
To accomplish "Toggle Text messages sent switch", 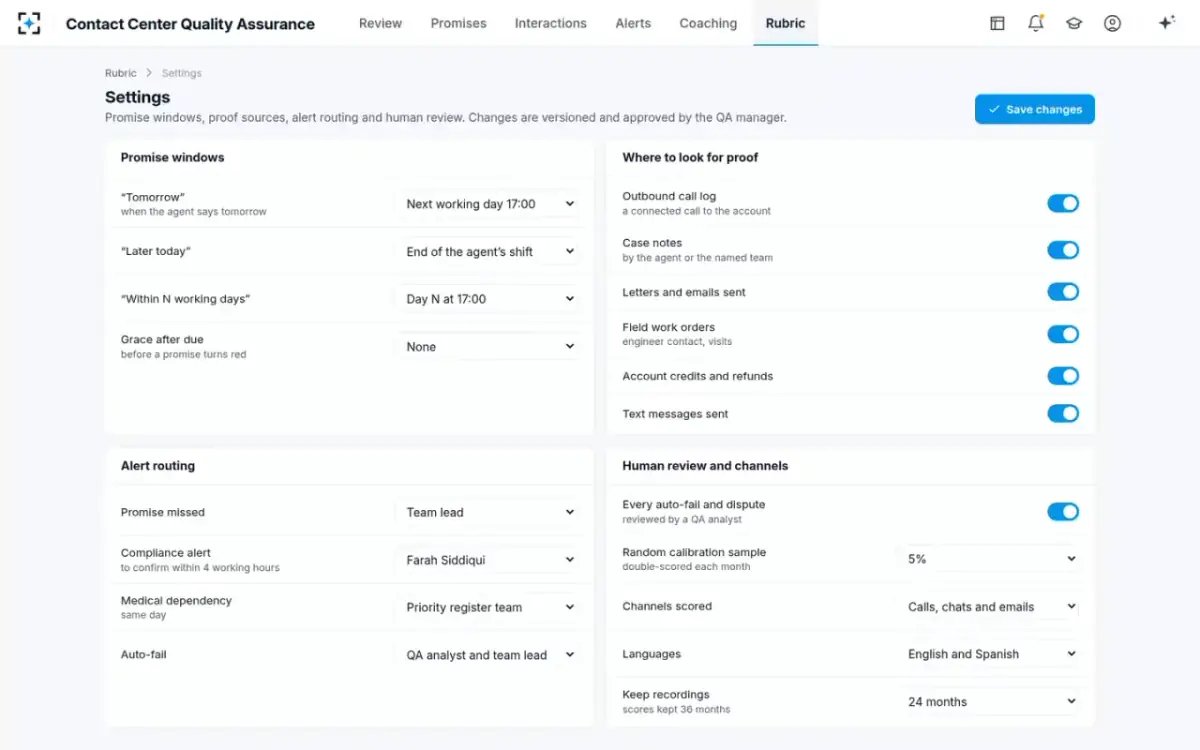I will [x=1063, y=413].
